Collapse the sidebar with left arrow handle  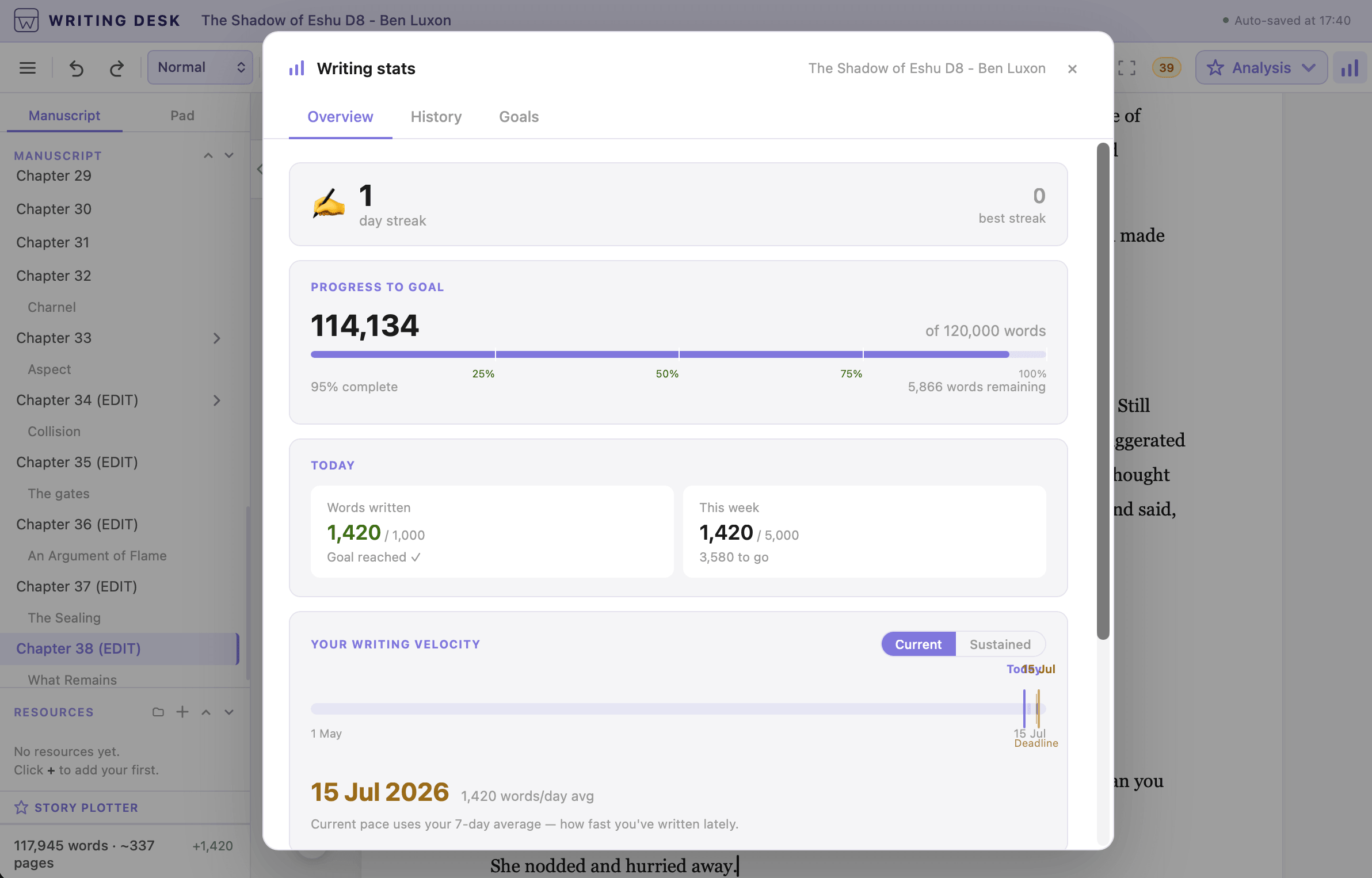click(x=259, y=169)
